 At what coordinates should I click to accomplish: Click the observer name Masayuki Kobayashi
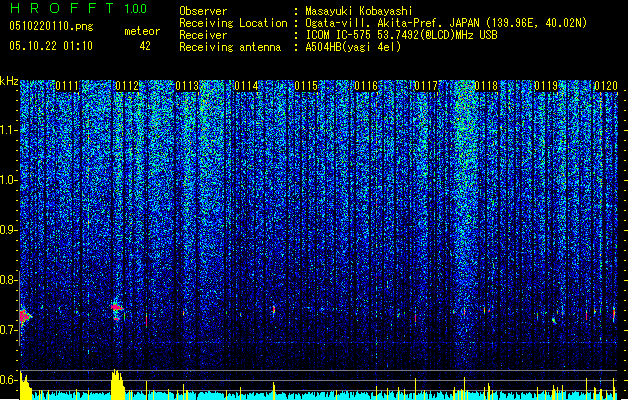pyautogui.click(x=359, y=11)
